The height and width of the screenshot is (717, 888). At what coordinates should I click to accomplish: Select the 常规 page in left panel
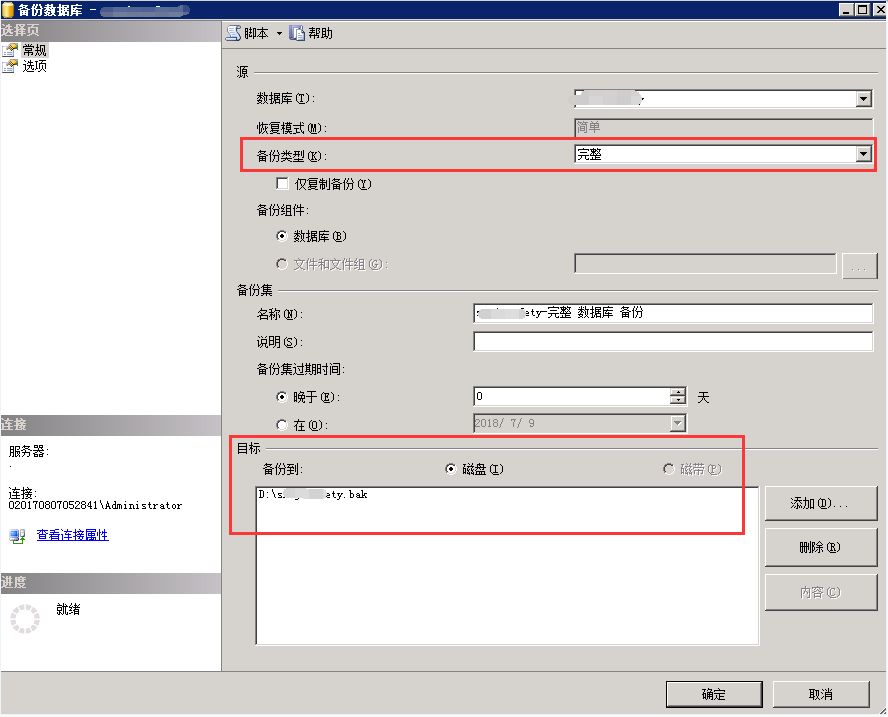34,50
